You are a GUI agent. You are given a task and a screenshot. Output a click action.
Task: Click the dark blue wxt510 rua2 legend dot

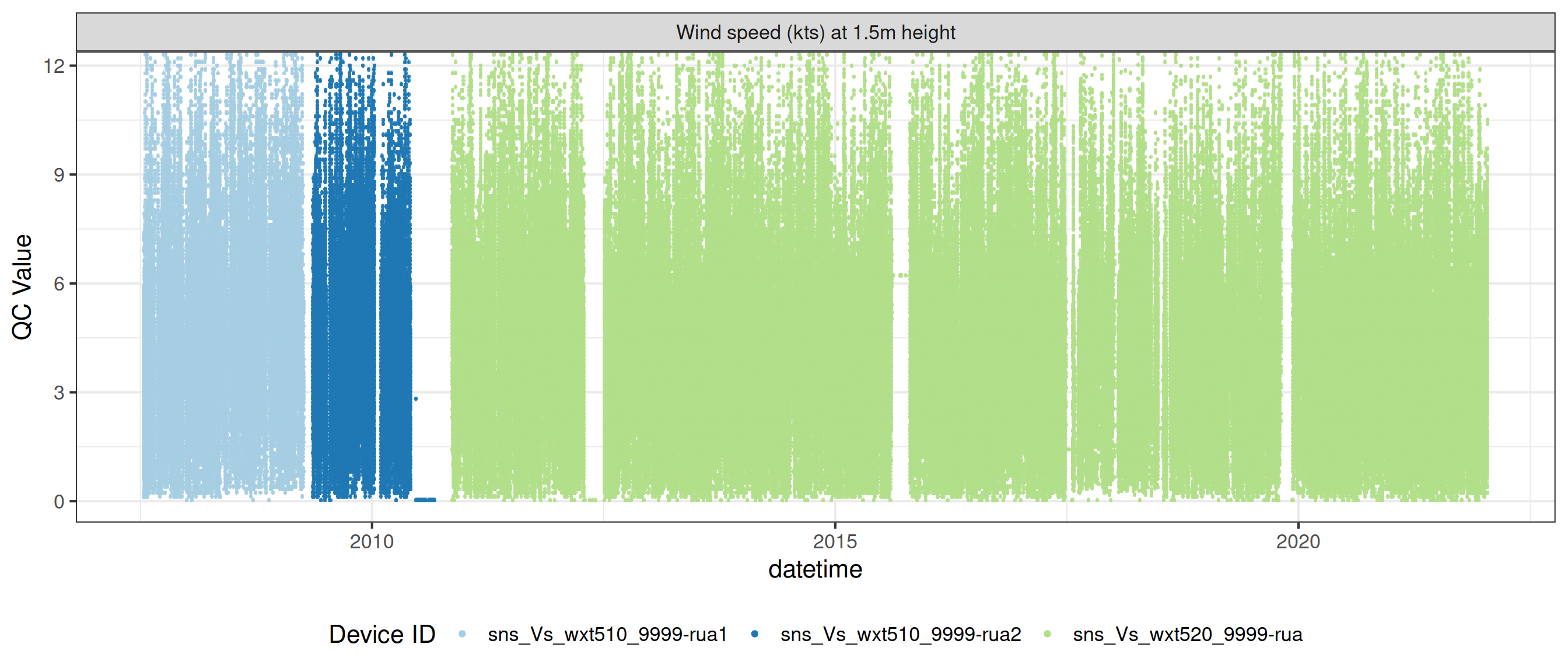755,634
